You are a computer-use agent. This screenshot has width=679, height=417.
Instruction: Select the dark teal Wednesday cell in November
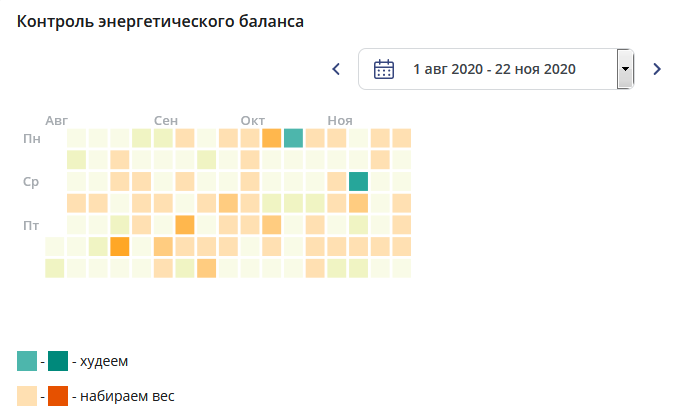click(x=359, y=181)
